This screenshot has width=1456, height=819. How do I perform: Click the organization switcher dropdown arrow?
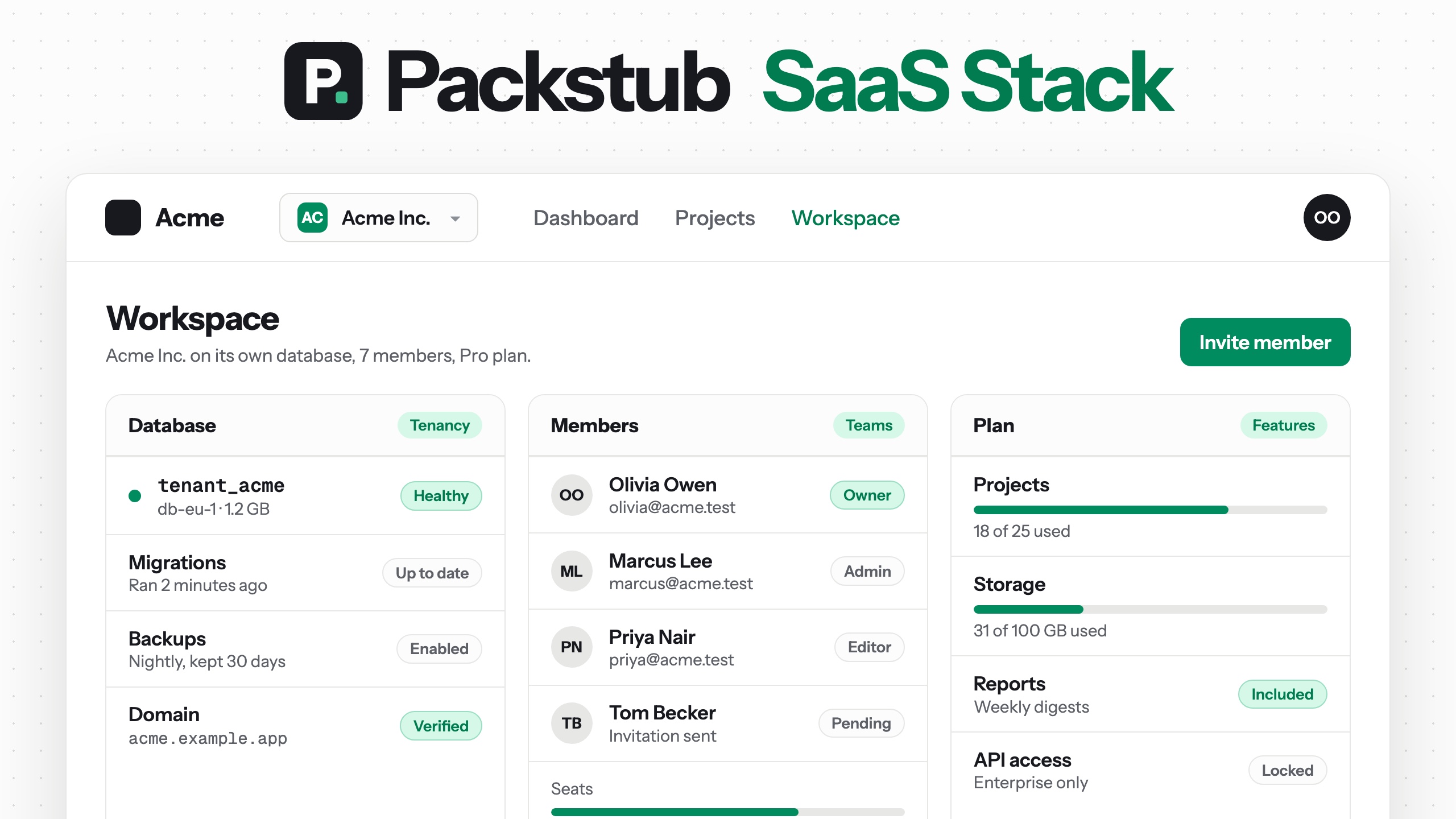[x=455, y=218]
